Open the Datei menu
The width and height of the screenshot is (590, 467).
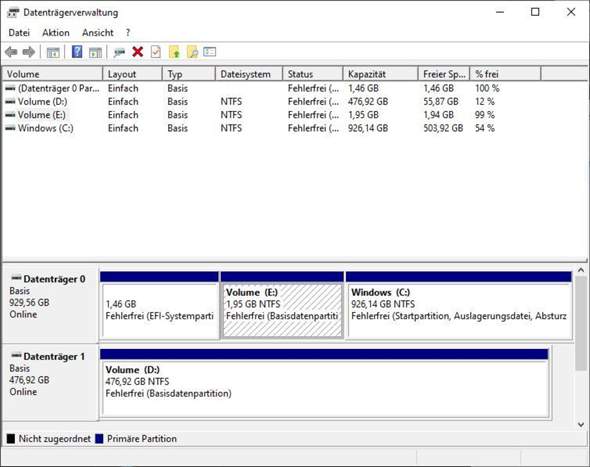(19, 33)
